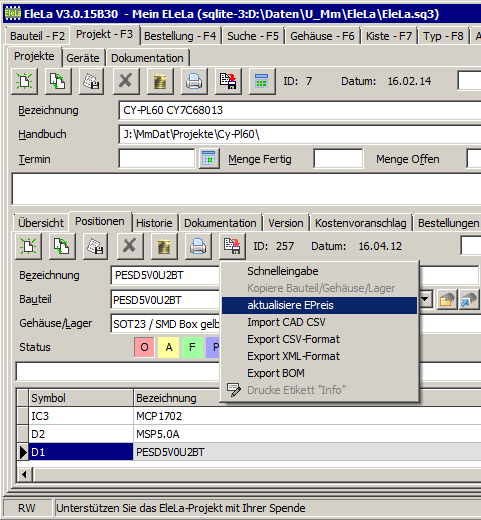Click the table's horizontal scrollbar left arrow
Viewport: 481px width, 520px height.
(24, 474)
